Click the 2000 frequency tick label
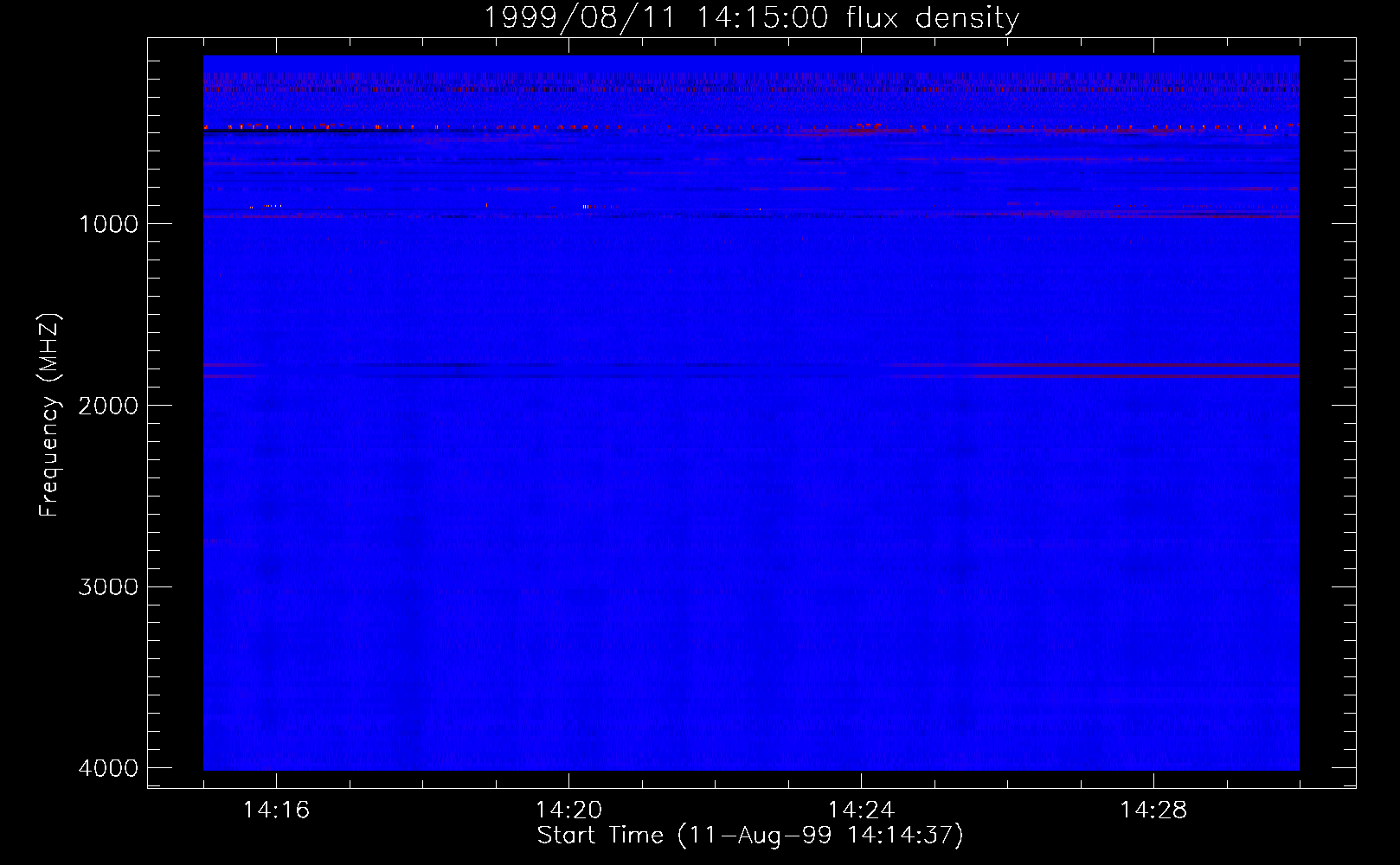1400x865 pixels. coord(108,406)
